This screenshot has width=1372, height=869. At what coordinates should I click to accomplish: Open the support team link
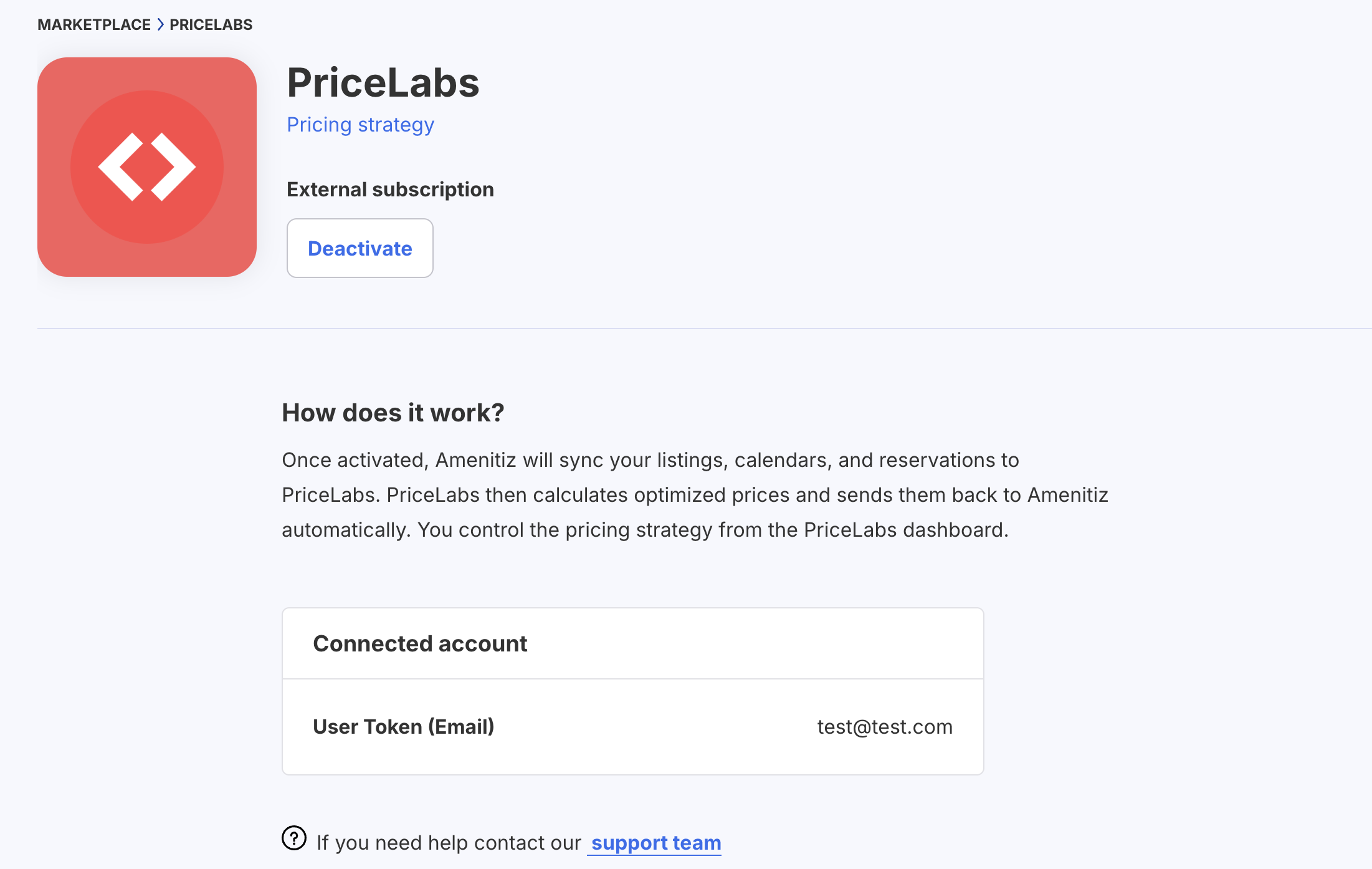(655, 843)
